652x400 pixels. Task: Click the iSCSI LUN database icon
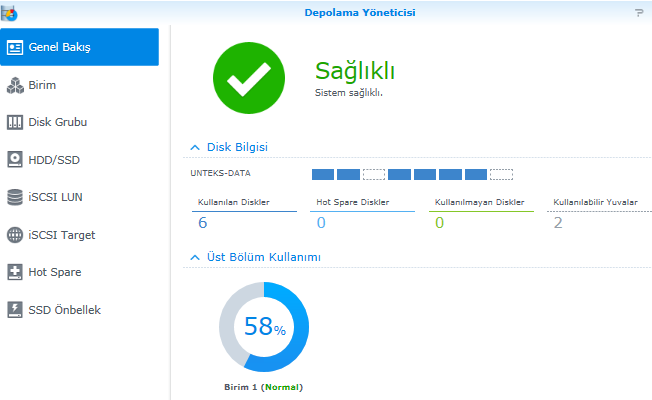pyautogui.click(x=15, y=197)
